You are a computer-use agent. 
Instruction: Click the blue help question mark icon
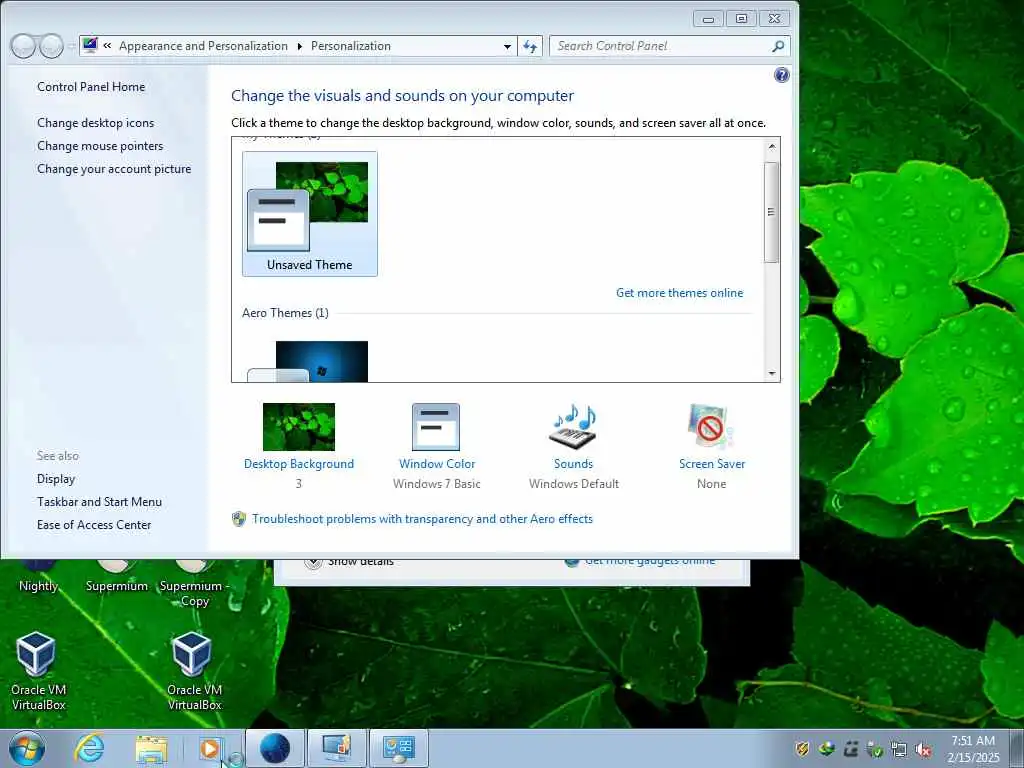coord(781,75)
